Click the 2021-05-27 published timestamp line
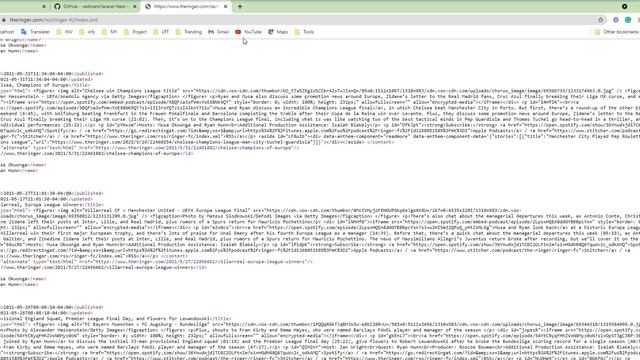Viewport: 640px width, 360px height. click(52, 193)
